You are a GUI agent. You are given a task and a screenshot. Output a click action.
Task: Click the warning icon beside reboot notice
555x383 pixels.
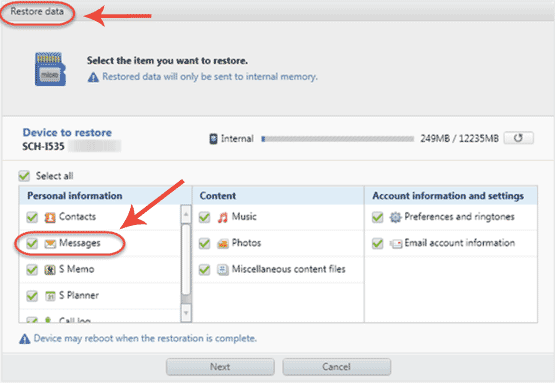coord(24,339)
